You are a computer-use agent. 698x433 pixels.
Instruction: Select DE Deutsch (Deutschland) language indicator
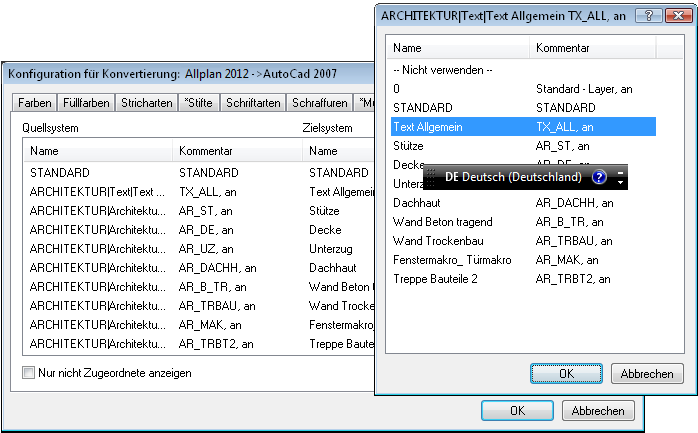click(513, 177)
